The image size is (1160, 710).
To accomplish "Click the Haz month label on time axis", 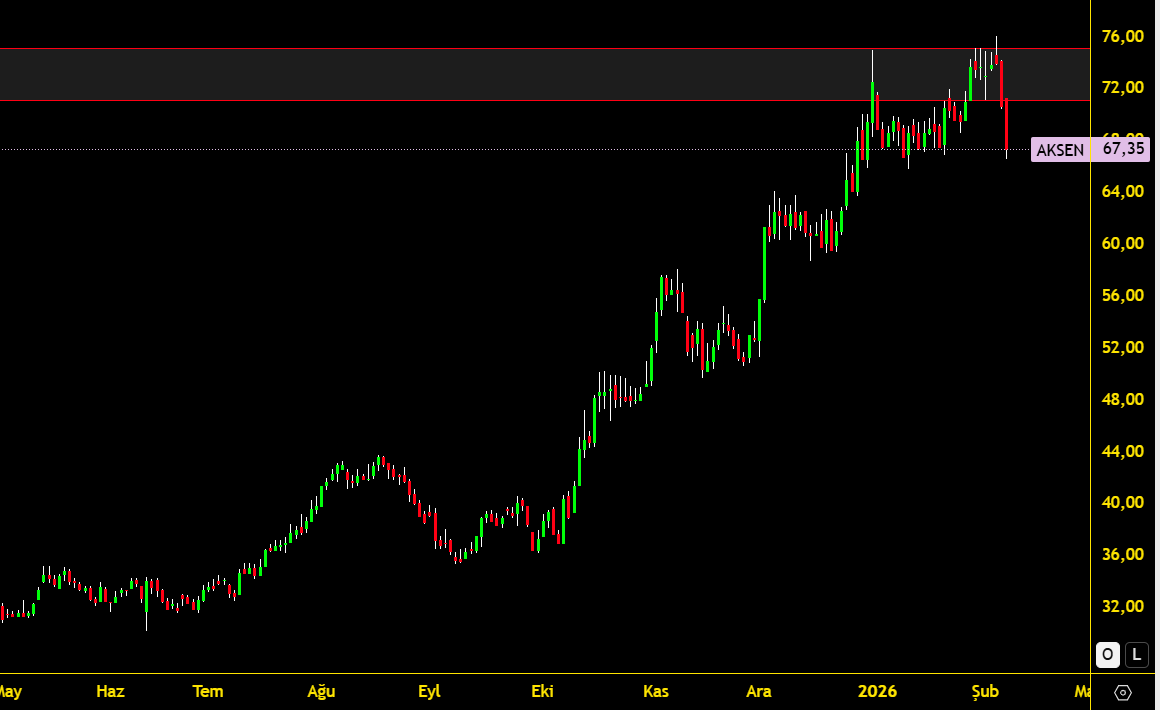I will click(110, 692).
